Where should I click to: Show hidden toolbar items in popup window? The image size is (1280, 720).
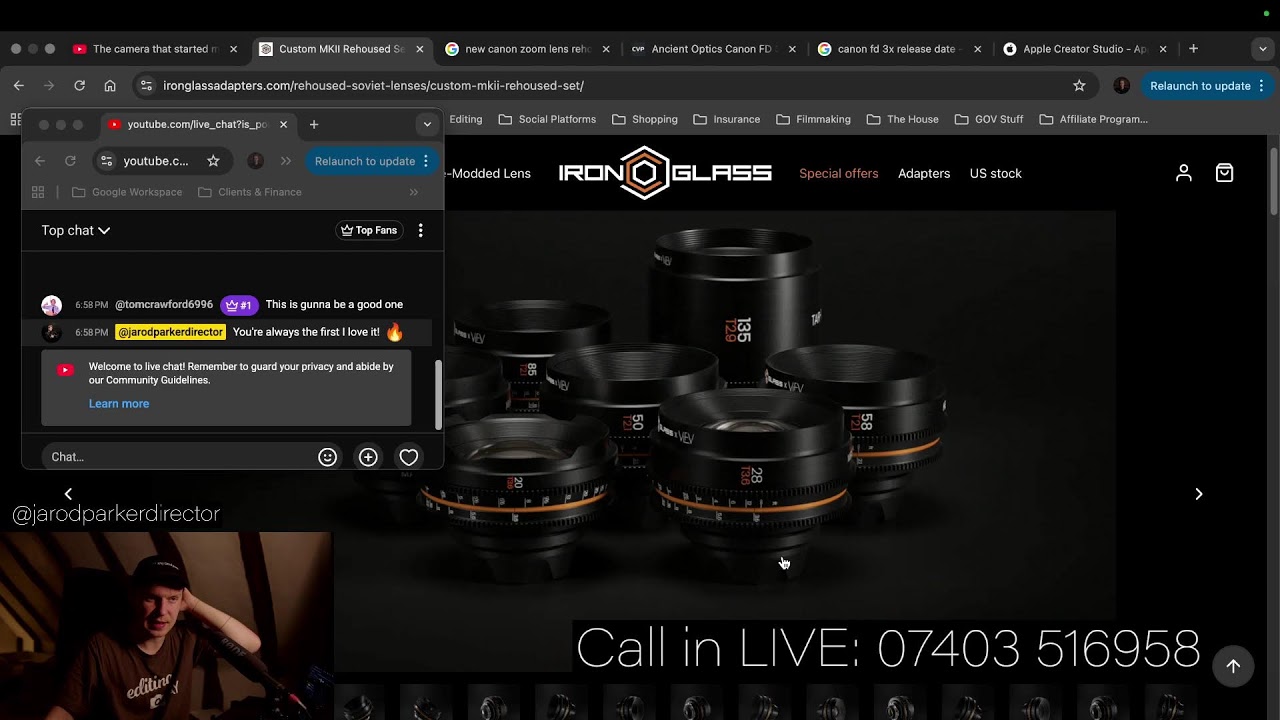(x=286, y=161)
